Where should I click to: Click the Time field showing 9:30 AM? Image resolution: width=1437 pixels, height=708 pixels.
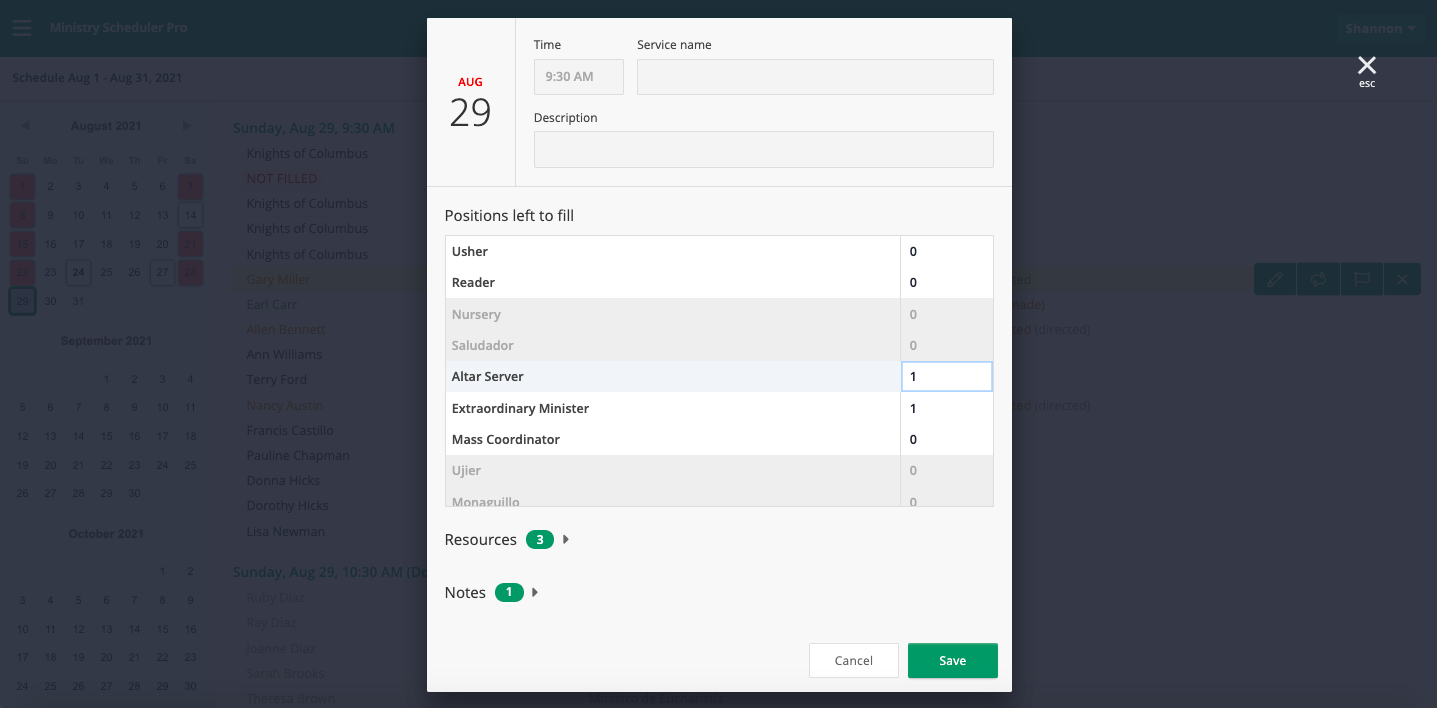click(578, 77)
